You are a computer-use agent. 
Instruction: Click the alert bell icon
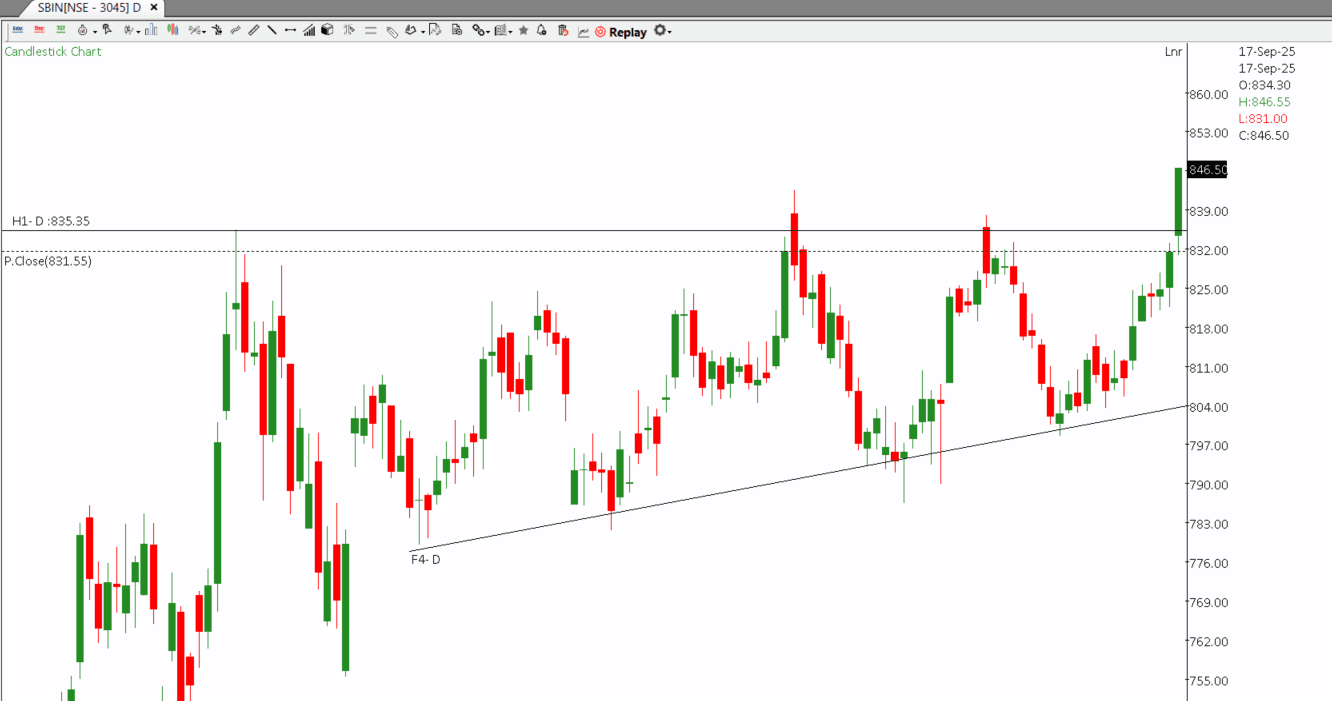[x=542, y=30]
